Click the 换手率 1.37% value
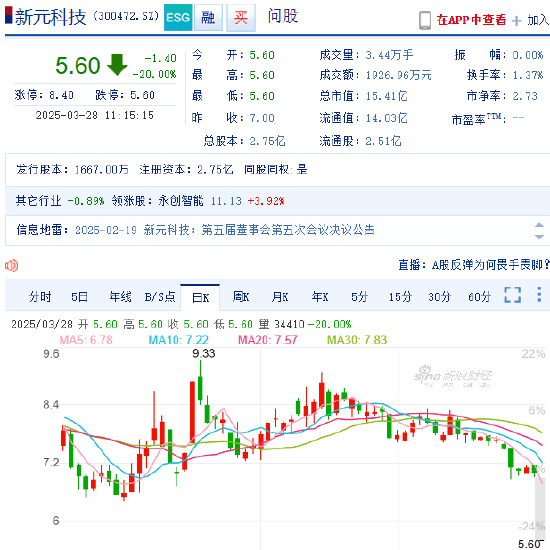This screenshot has width=550, height=550. 528,75
